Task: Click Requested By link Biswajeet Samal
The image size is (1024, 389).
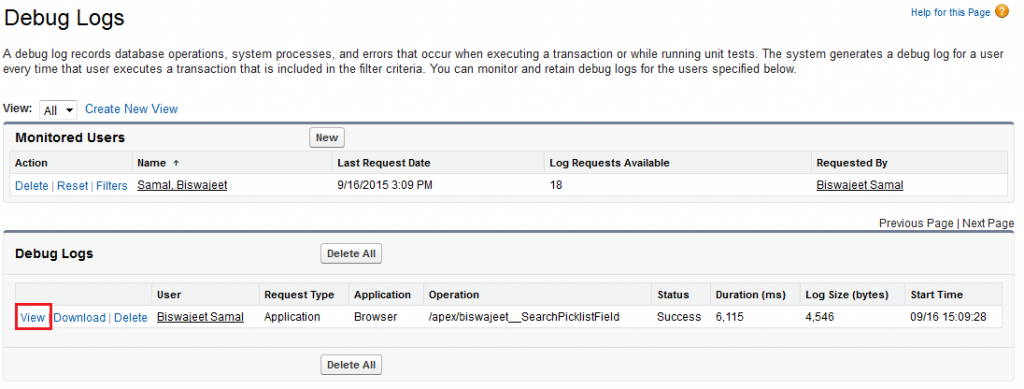Action: point(859,185)
